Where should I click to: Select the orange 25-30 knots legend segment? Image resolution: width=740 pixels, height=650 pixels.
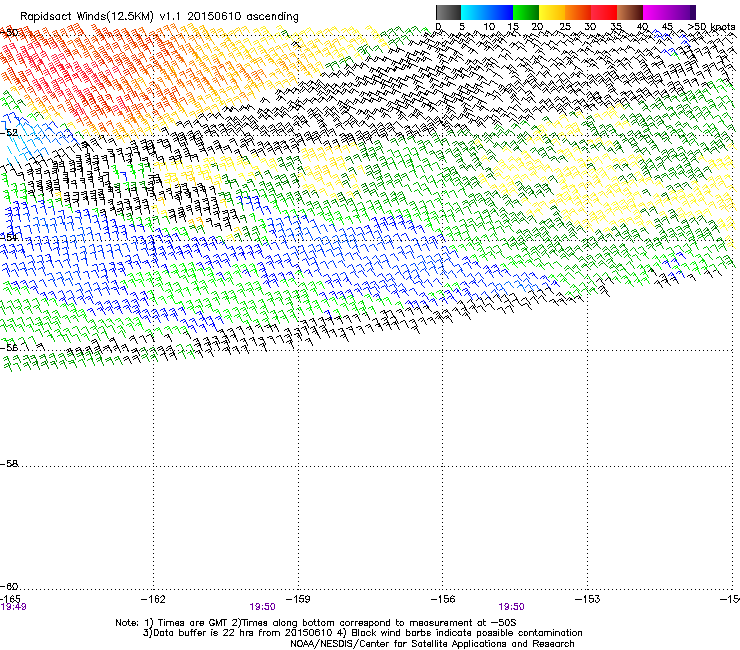pos(578,12)
